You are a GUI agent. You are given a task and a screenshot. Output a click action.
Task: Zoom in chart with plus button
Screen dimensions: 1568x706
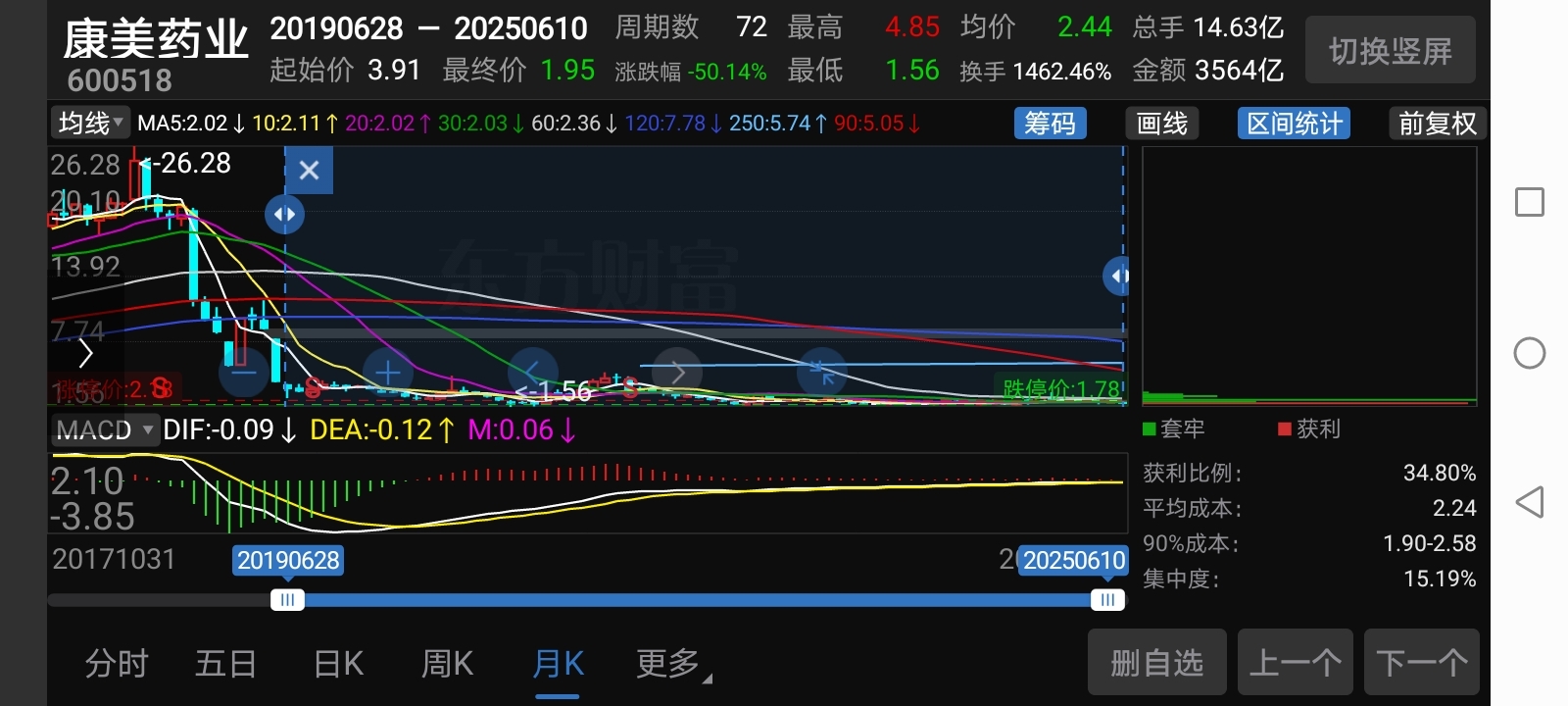pos(388,373)
